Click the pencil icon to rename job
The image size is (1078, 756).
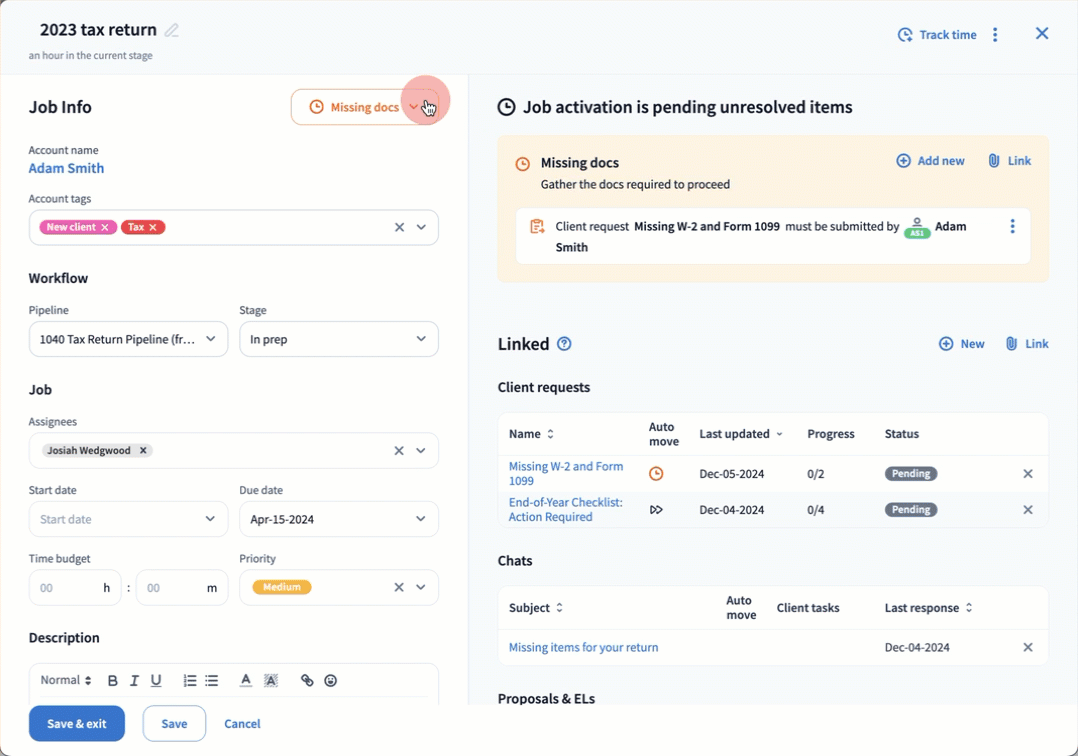[172, 31]
